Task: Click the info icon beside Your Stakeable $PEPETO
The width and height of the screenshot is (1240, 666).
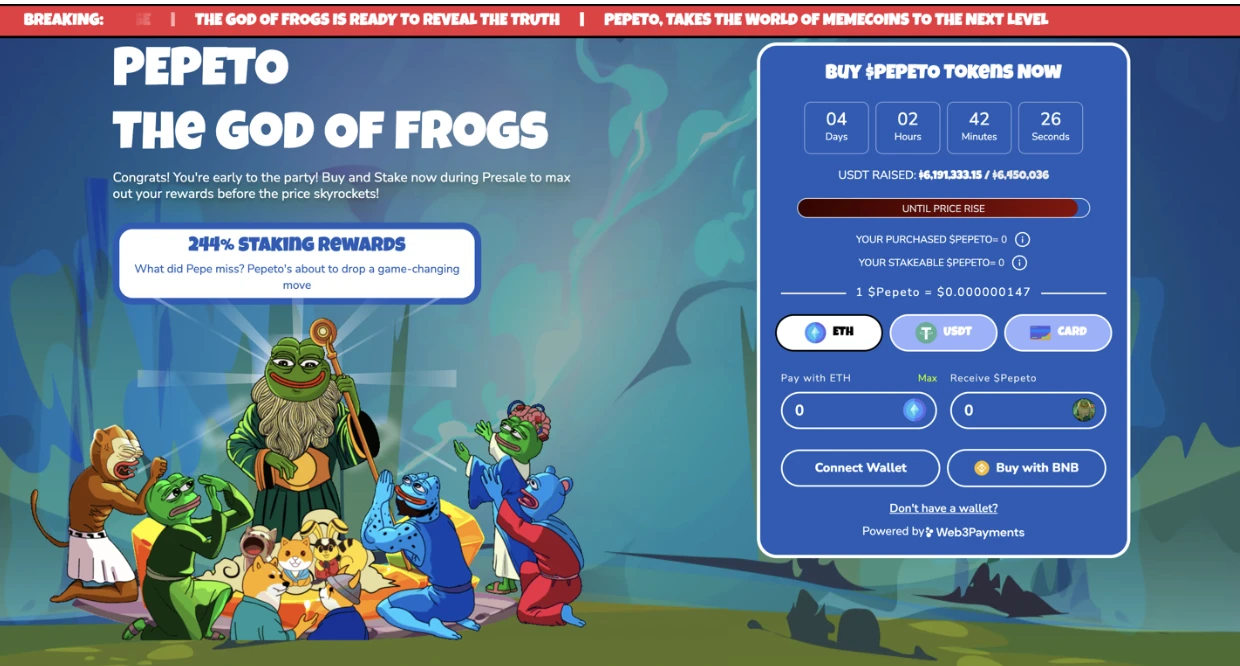Action: coord(1019,263)
